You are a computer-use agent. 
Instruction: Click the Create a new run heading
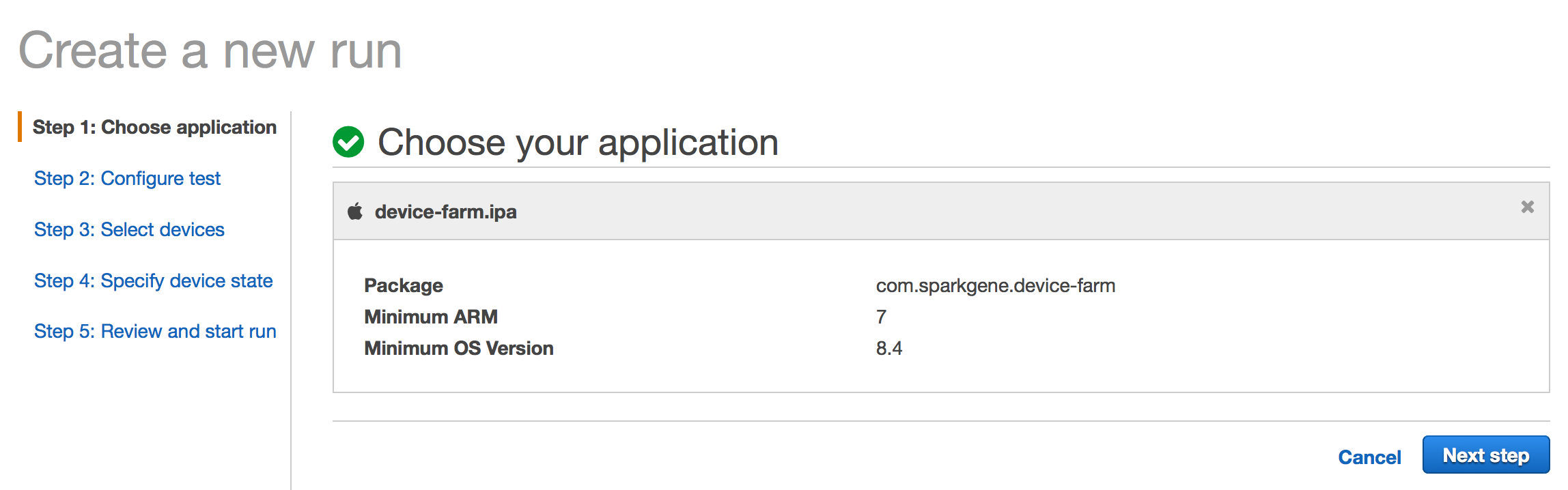(x=210, y=51)
